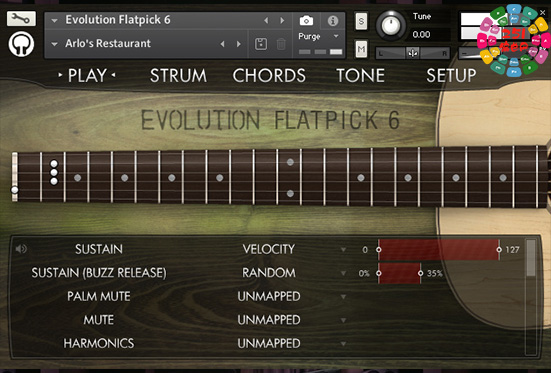Click the RANDOM mapping label
551x373 pixels.
[x=269, y=273]
